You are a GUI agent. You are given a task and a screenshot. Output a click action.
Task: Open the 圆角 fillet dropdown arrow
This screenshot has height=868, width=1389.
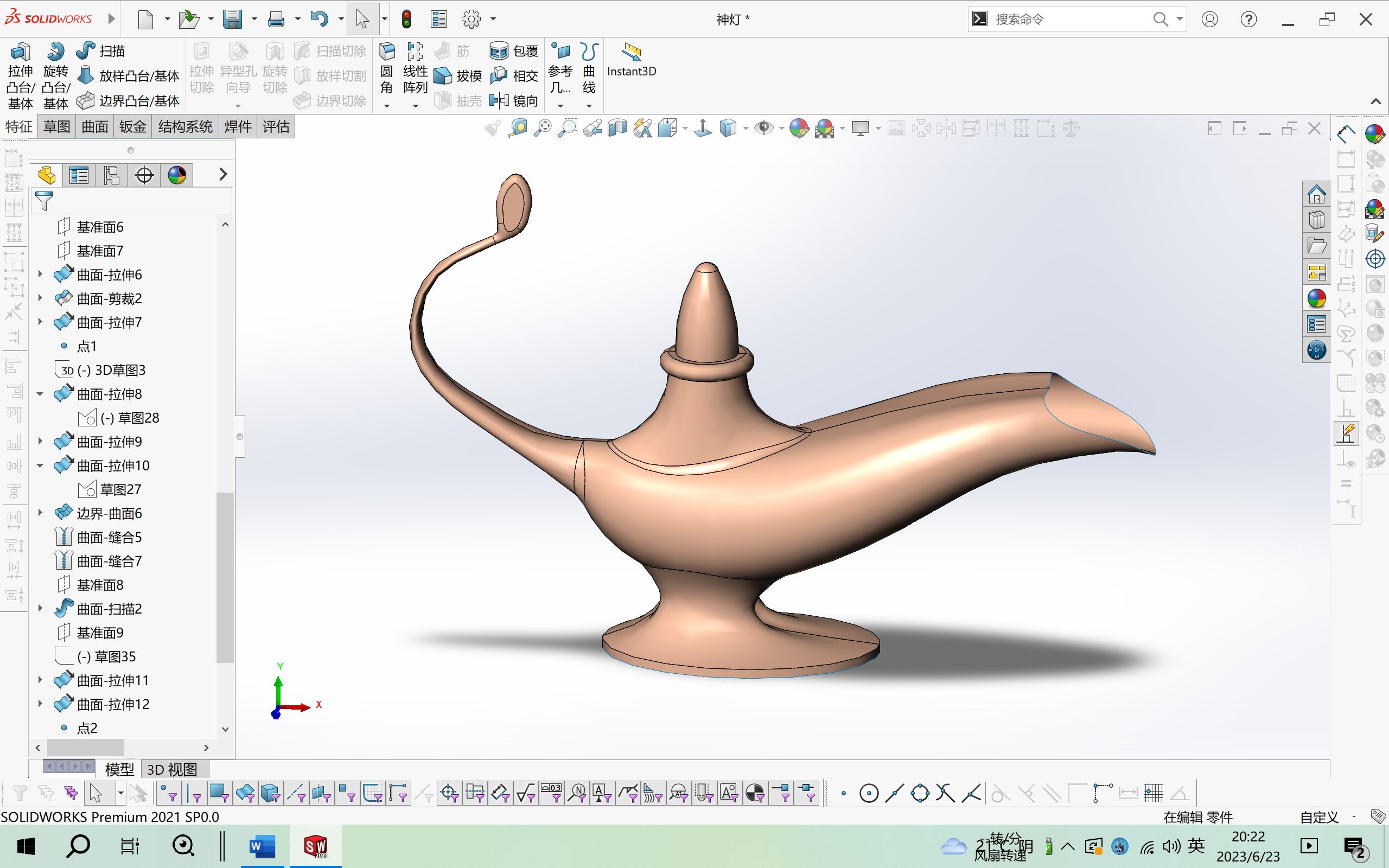[x=387, y=106]
